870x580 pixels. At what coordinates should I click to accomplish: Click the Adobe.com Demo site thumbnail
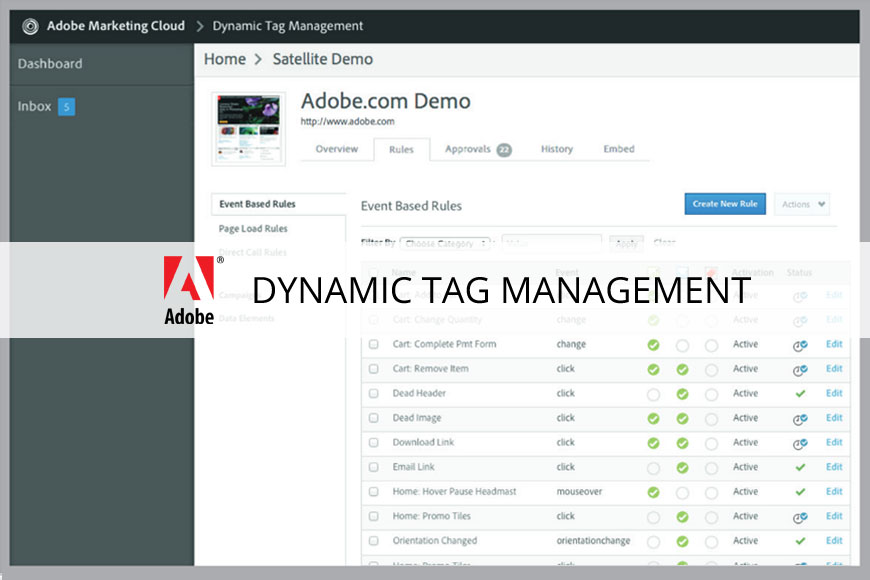click(249, 129)
